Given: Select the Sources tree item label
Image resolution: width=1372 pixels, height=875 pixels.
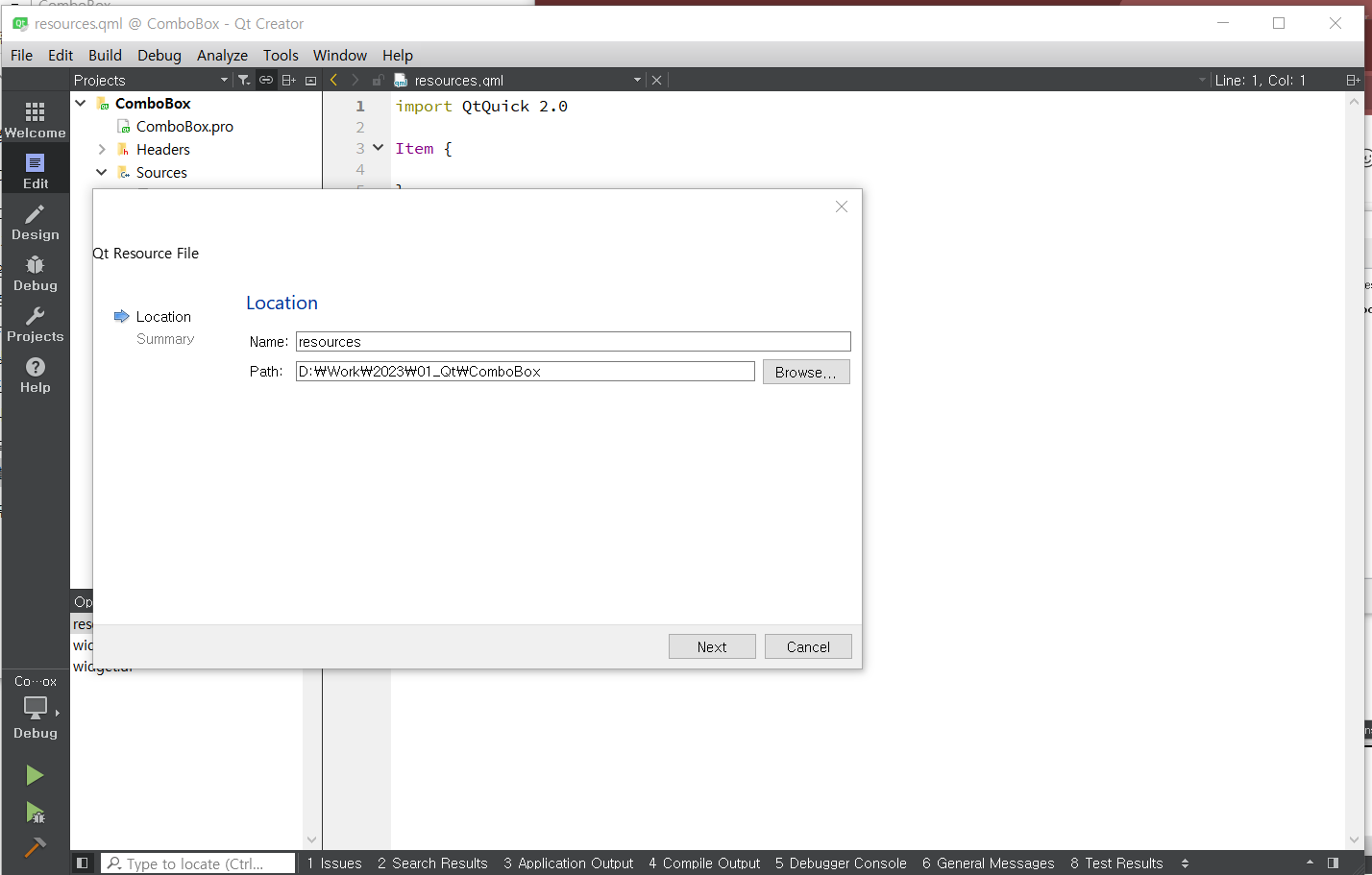Looking at the screenshot, I should pyautogui.click(x=161, y=172).
